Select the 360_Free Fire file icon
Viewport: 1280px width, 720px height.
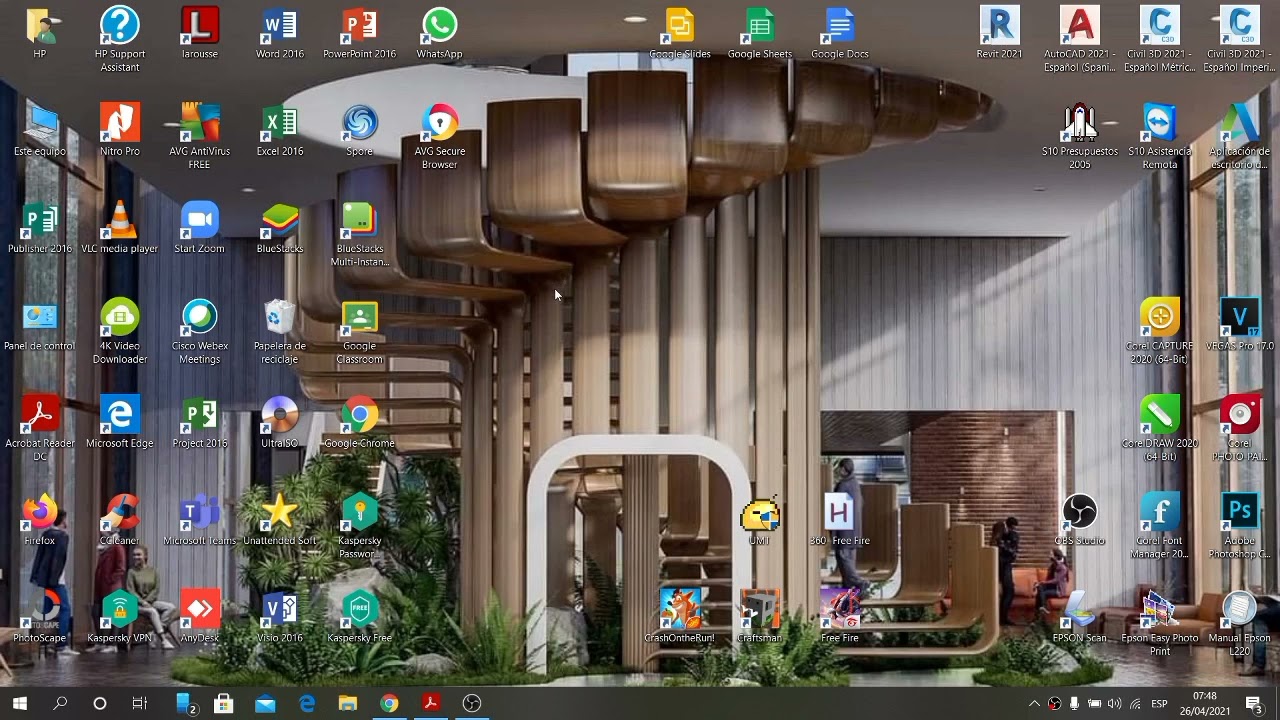pos(840,518)
